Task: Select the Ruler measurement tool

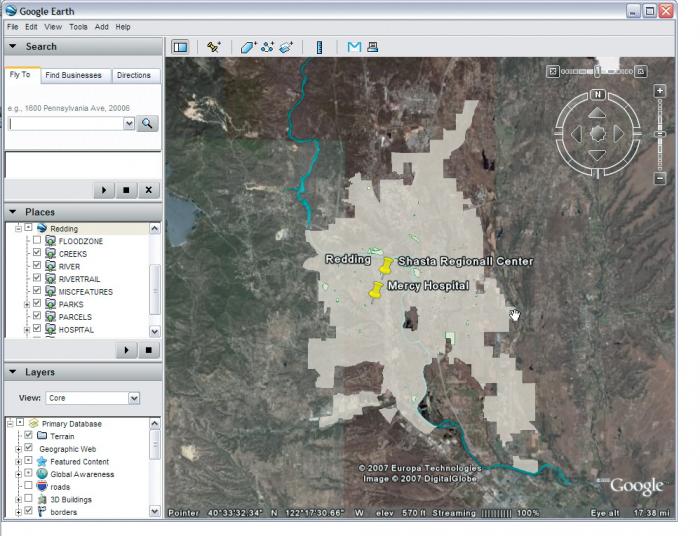Action: point(319,47)
